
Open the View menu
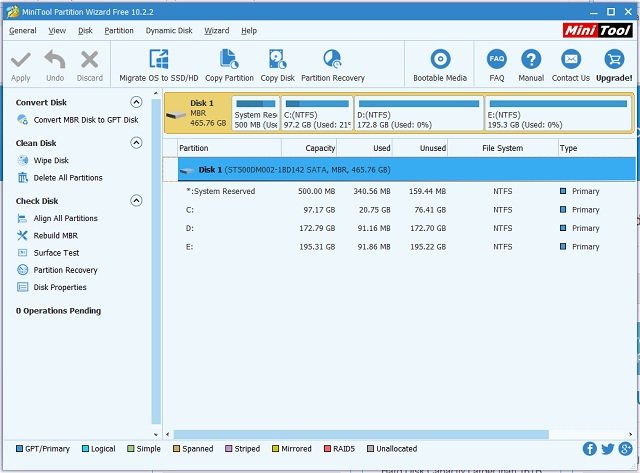pyautogui.click(x=57, y=31)
